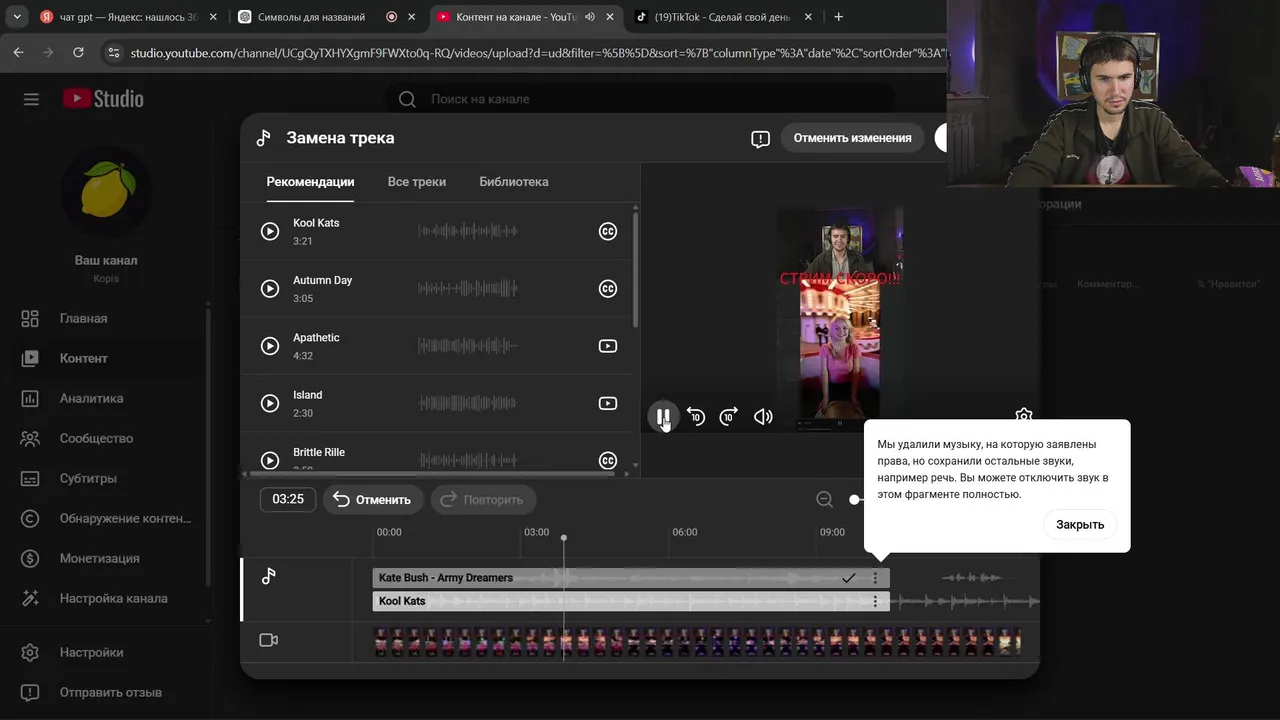
Task: Click the video track camera icon in timeline
Action: pos(268,640)
